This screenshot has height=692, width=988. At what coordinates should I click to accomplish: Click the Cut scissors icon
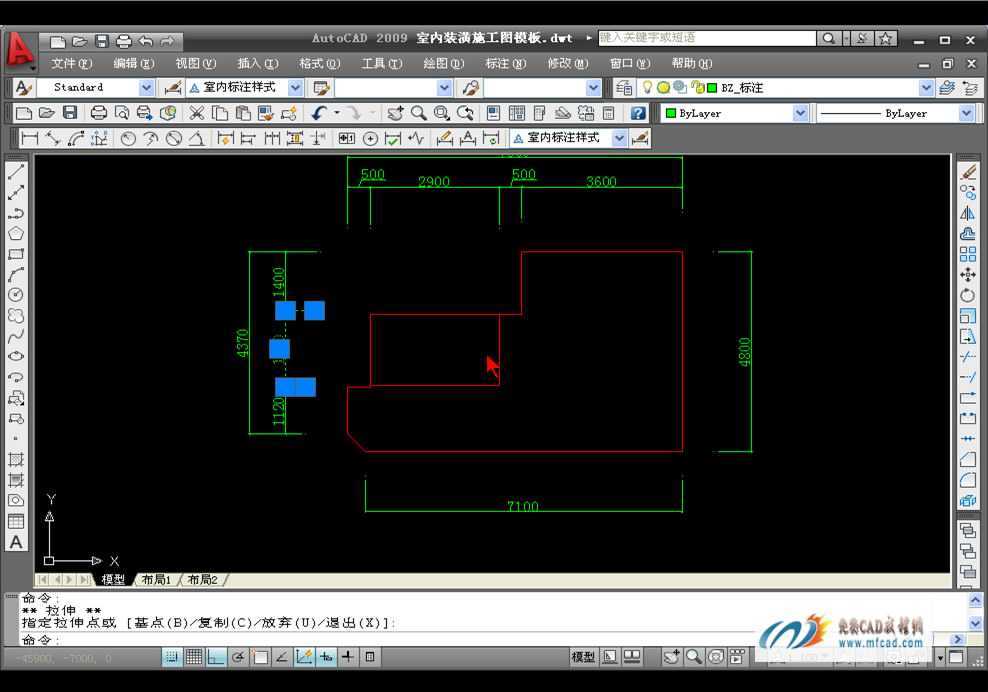[197, 113]
